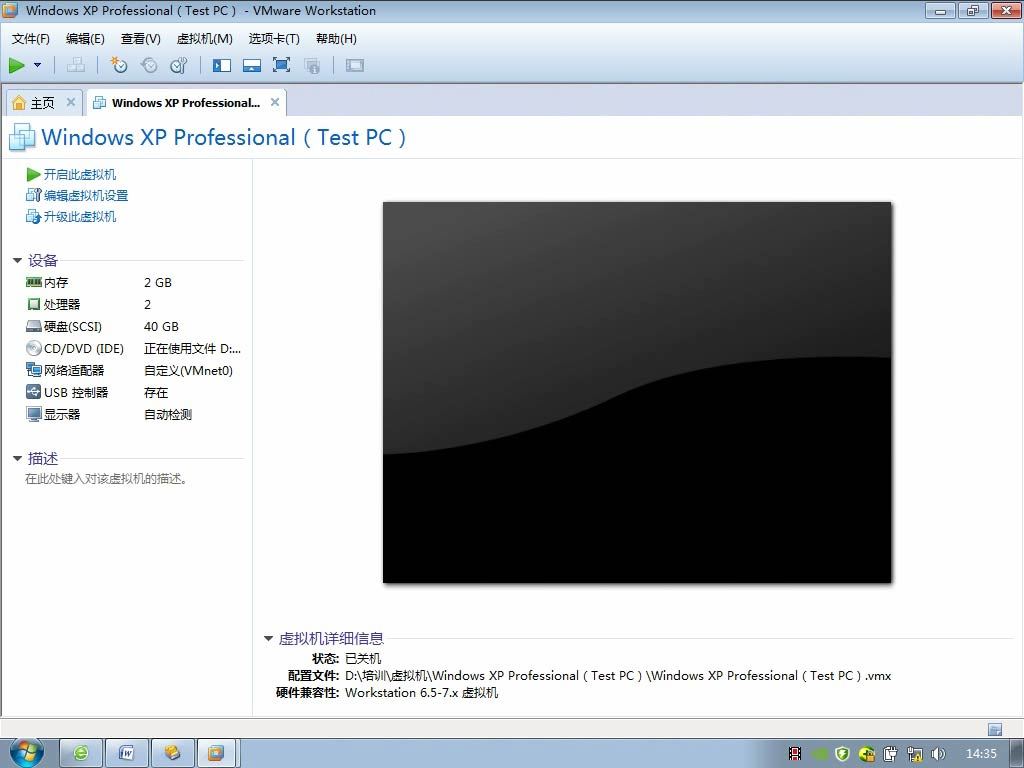This screenshot has width=1024, height=768.
Task: Select the 处理器 device row
Action: click(133, 304)
